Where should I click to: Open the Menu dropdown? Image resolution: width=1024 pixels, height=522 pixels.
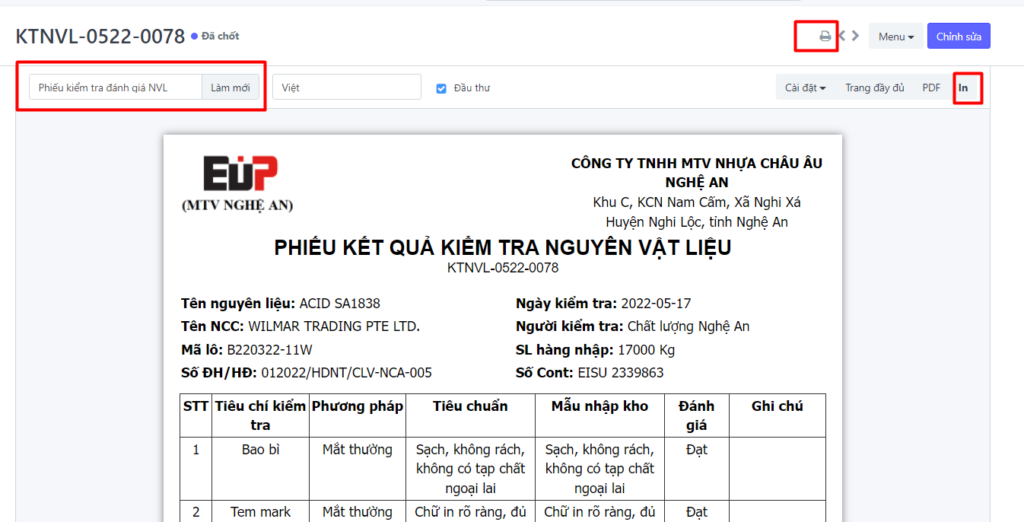[895, 37]
